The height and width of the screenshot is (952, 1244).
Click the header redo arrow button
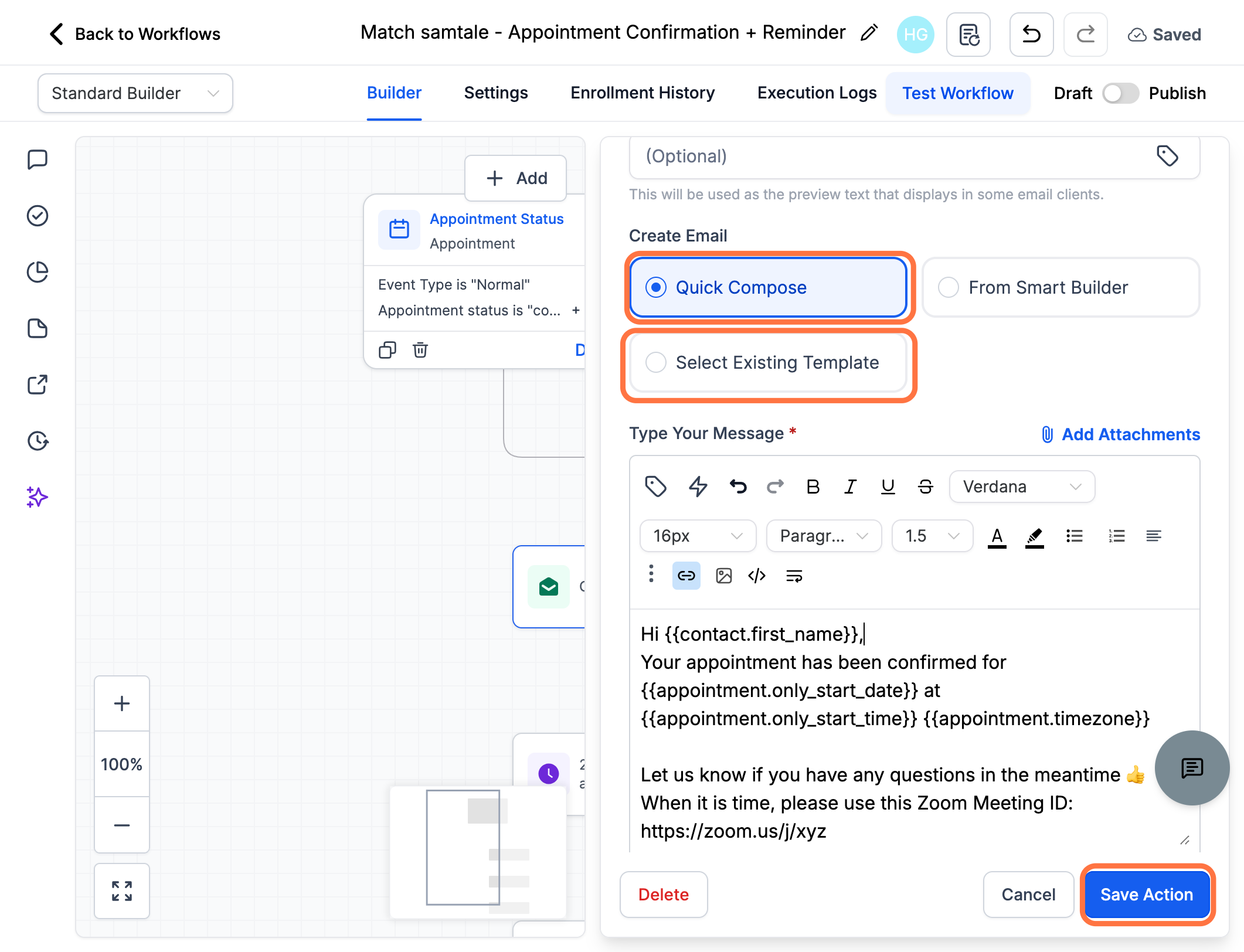(1086, 35)
